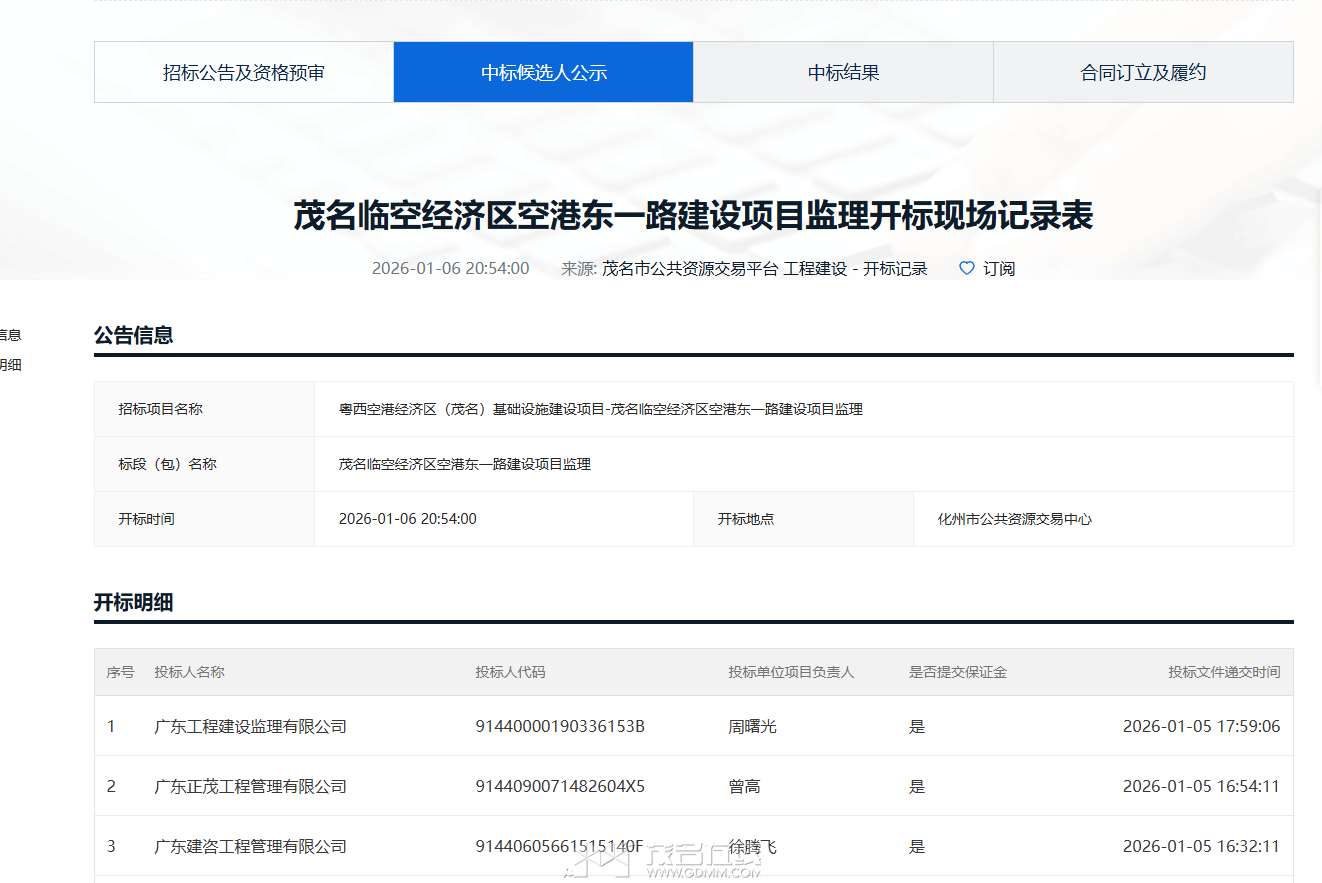Click bidder code 91440000190336153B
Image resolution: width=1322 pixels, height=883 pixels.
click(559, 726)
